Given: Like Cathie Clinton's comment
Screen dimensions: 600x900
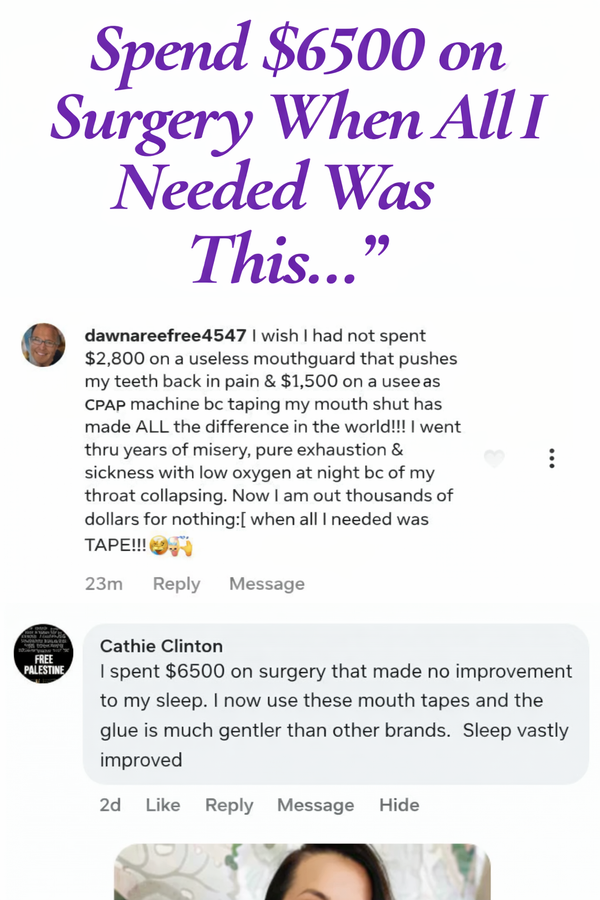Looking at the screenshot, I should pyautogui.click(x=163, y=805).
